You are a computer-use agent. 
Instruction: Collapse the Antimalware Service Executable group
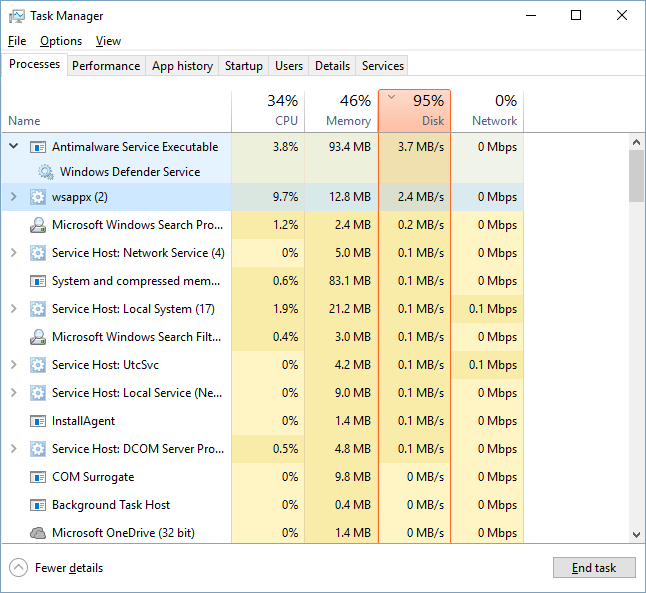14,146
